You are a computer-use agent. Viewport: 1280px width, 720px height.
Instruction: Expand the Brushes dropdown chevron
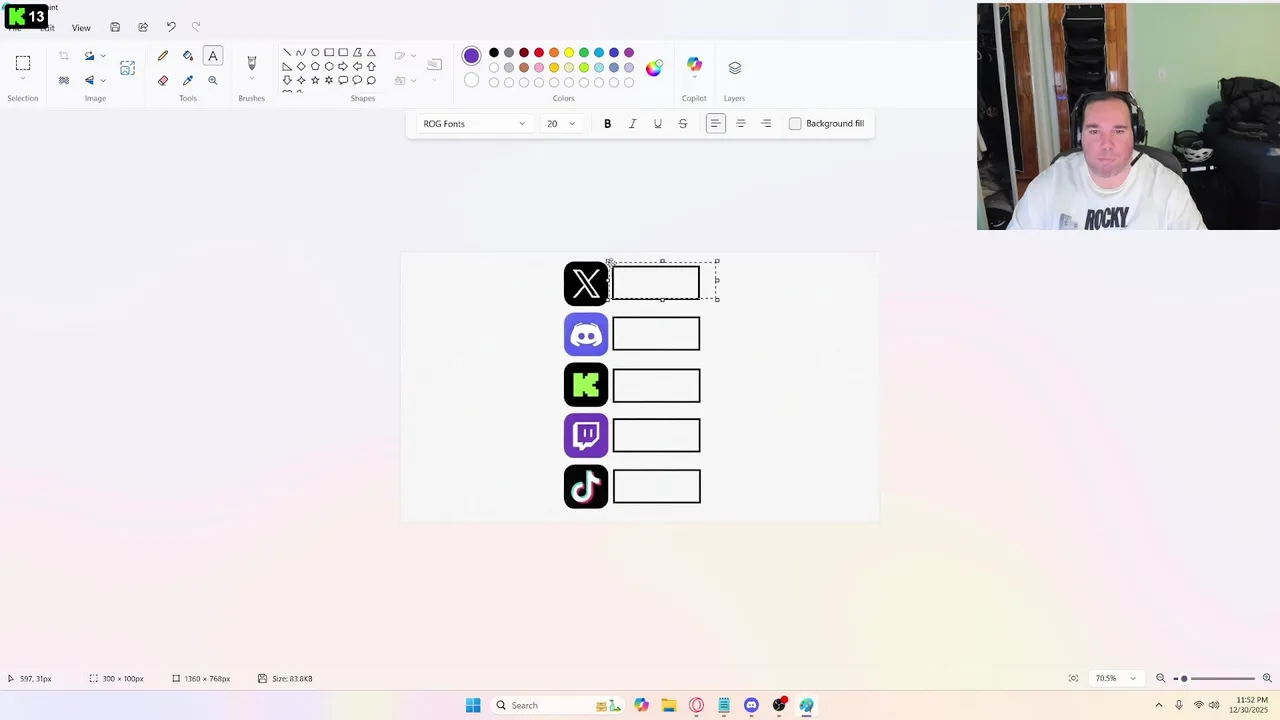[252, 80]
